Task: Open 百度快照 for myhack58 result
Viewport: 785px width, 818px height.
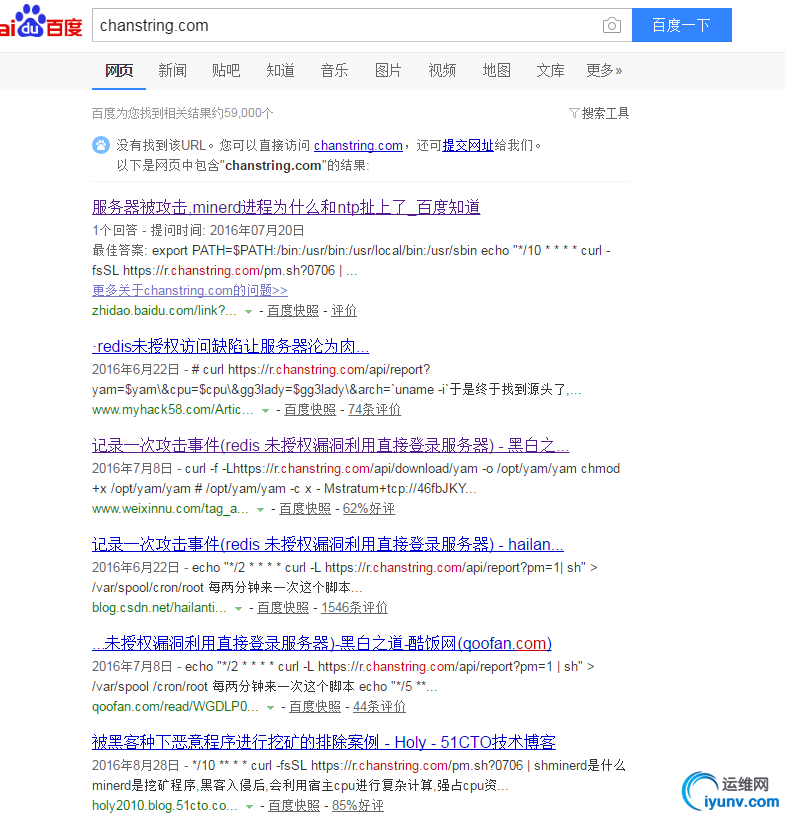Action: [x=310, y=410]
